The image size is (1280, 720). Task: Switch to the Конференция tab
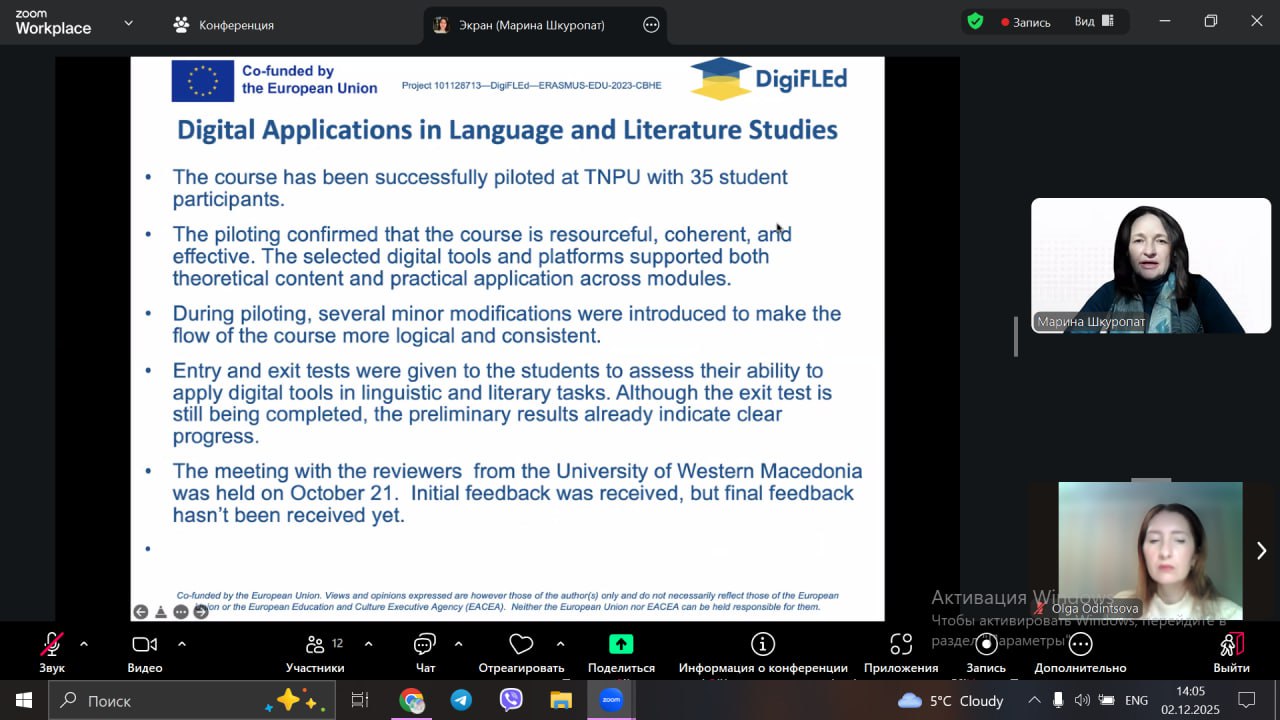224,25
